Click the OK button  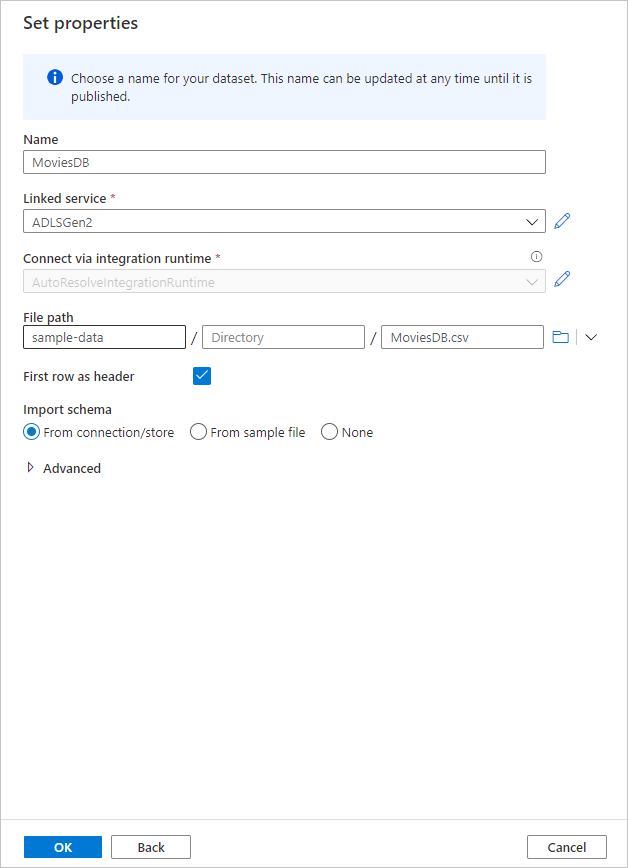(x=62, y=846)
